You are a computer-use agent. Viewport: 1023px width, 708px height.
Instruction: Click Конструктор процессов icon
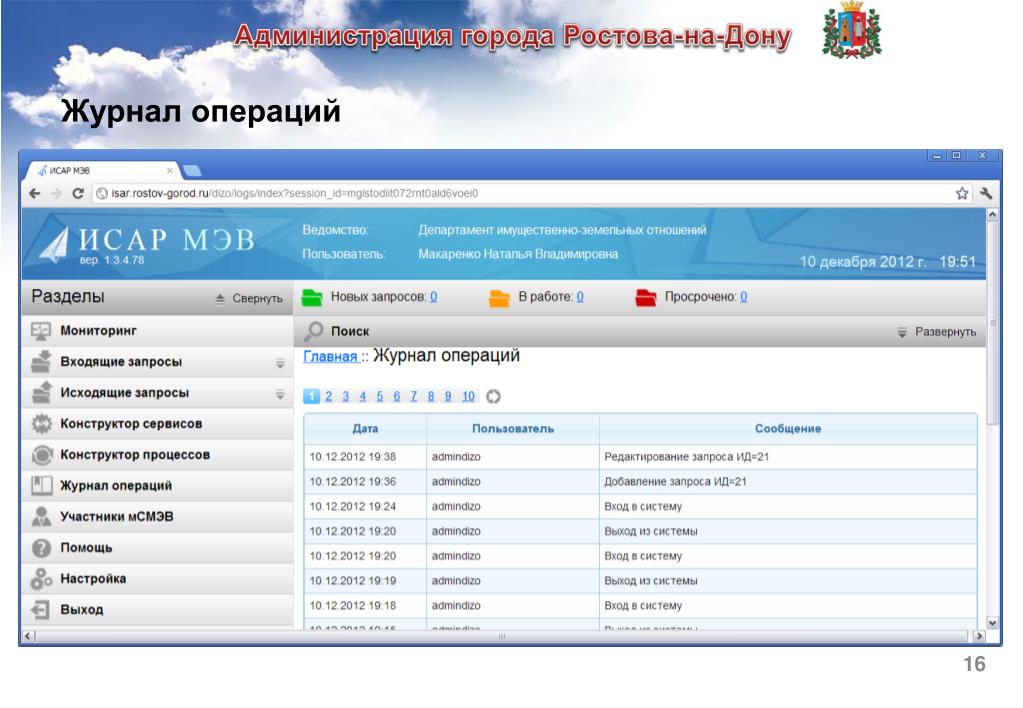tap(42, 455)
